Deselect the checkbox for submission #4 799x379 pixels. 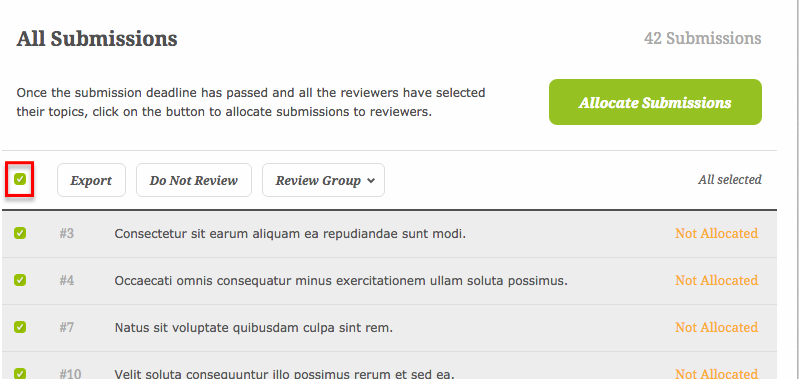[x=20, y=280]
